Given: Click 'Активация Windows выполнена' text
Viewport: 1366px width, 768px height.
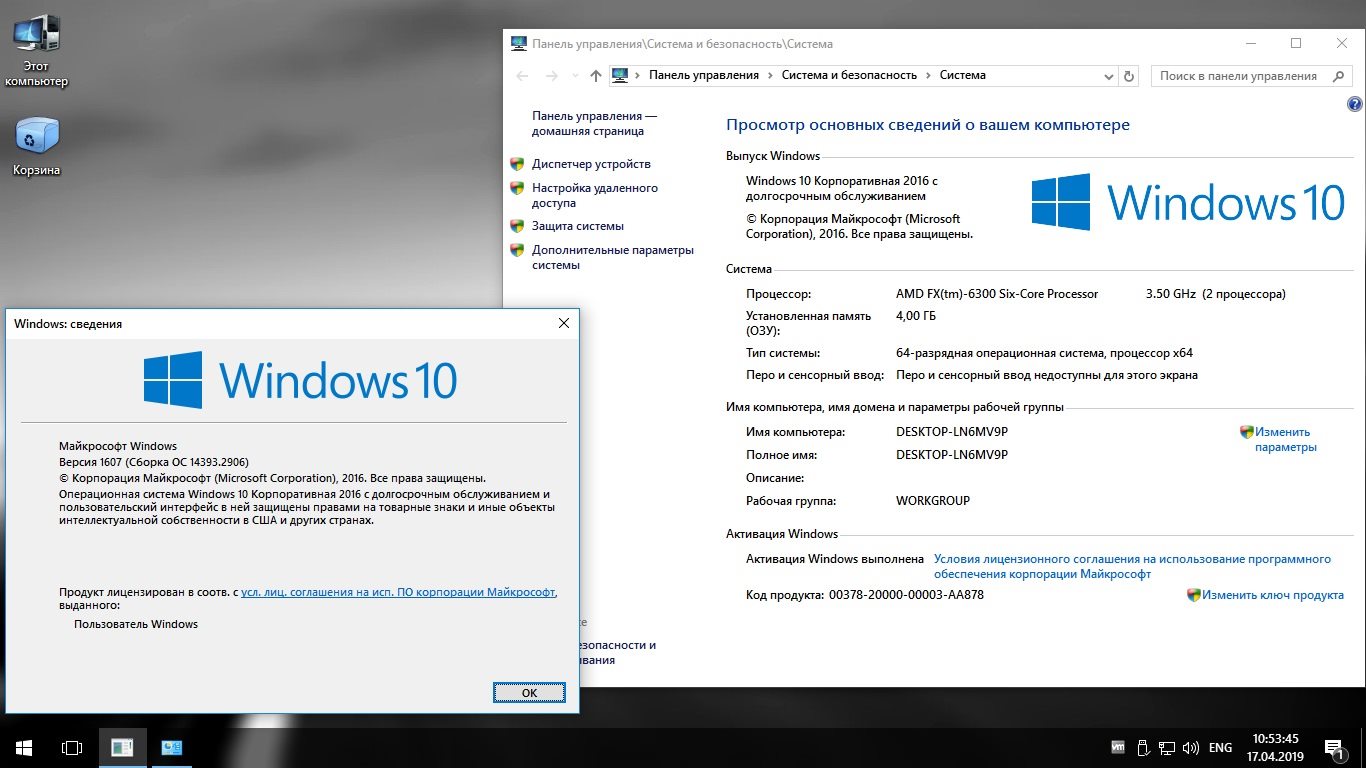Looking at the screenshot, I should [834, 559].
